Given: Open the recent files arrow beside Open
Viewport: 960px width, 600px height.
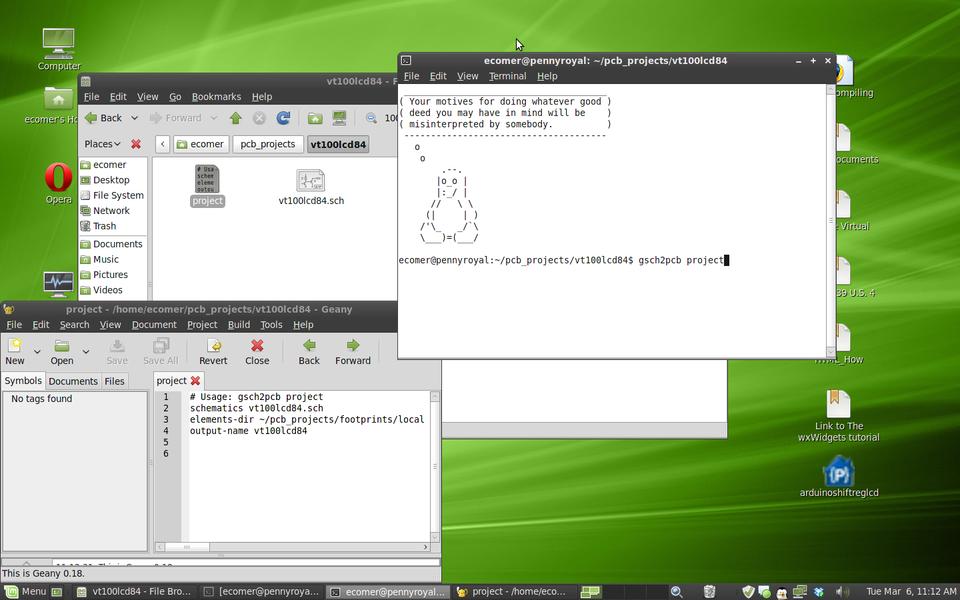Looking at the screenshot, I should coord(86,351).
